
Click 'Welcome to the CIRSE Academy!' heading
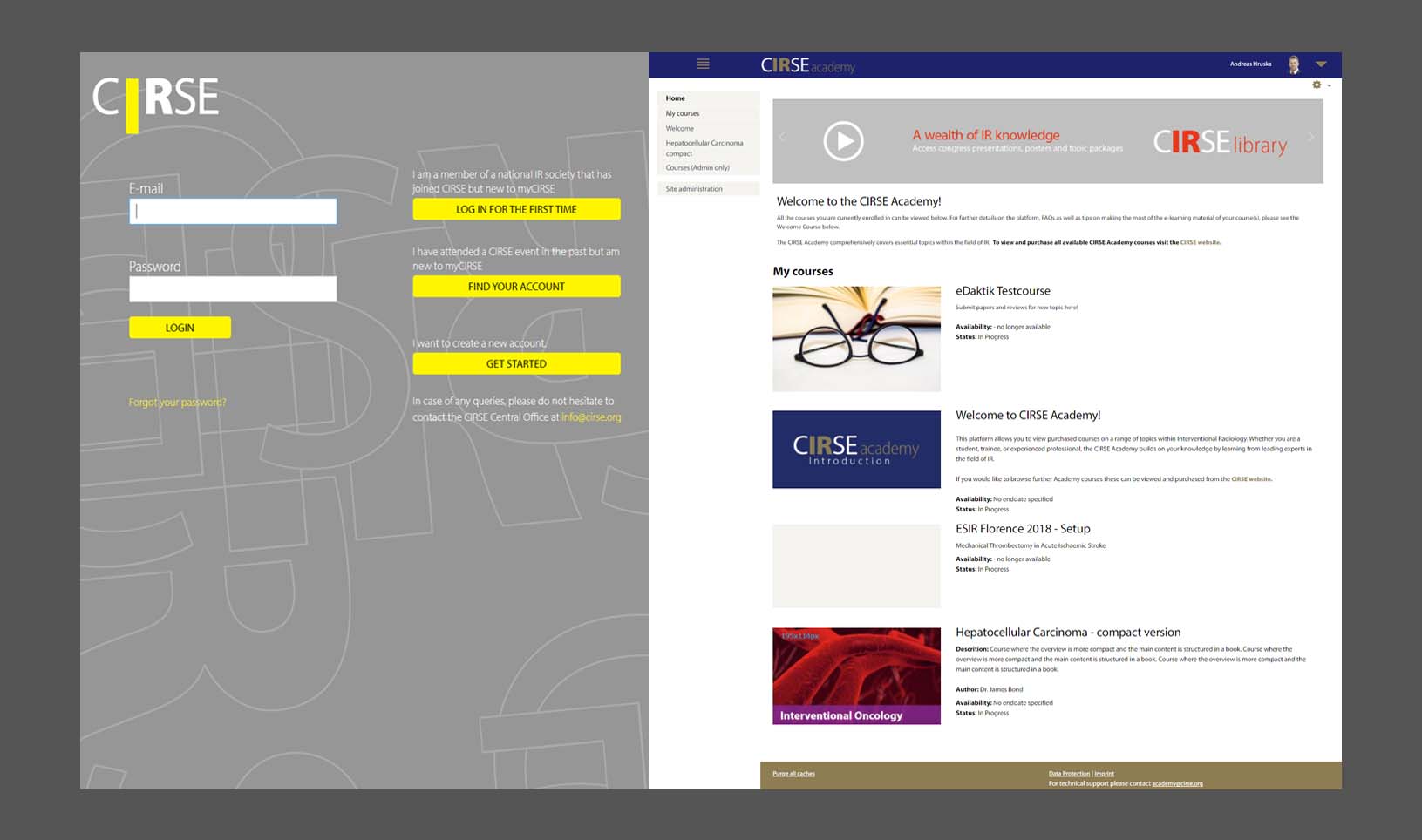[x=859, y=201]
